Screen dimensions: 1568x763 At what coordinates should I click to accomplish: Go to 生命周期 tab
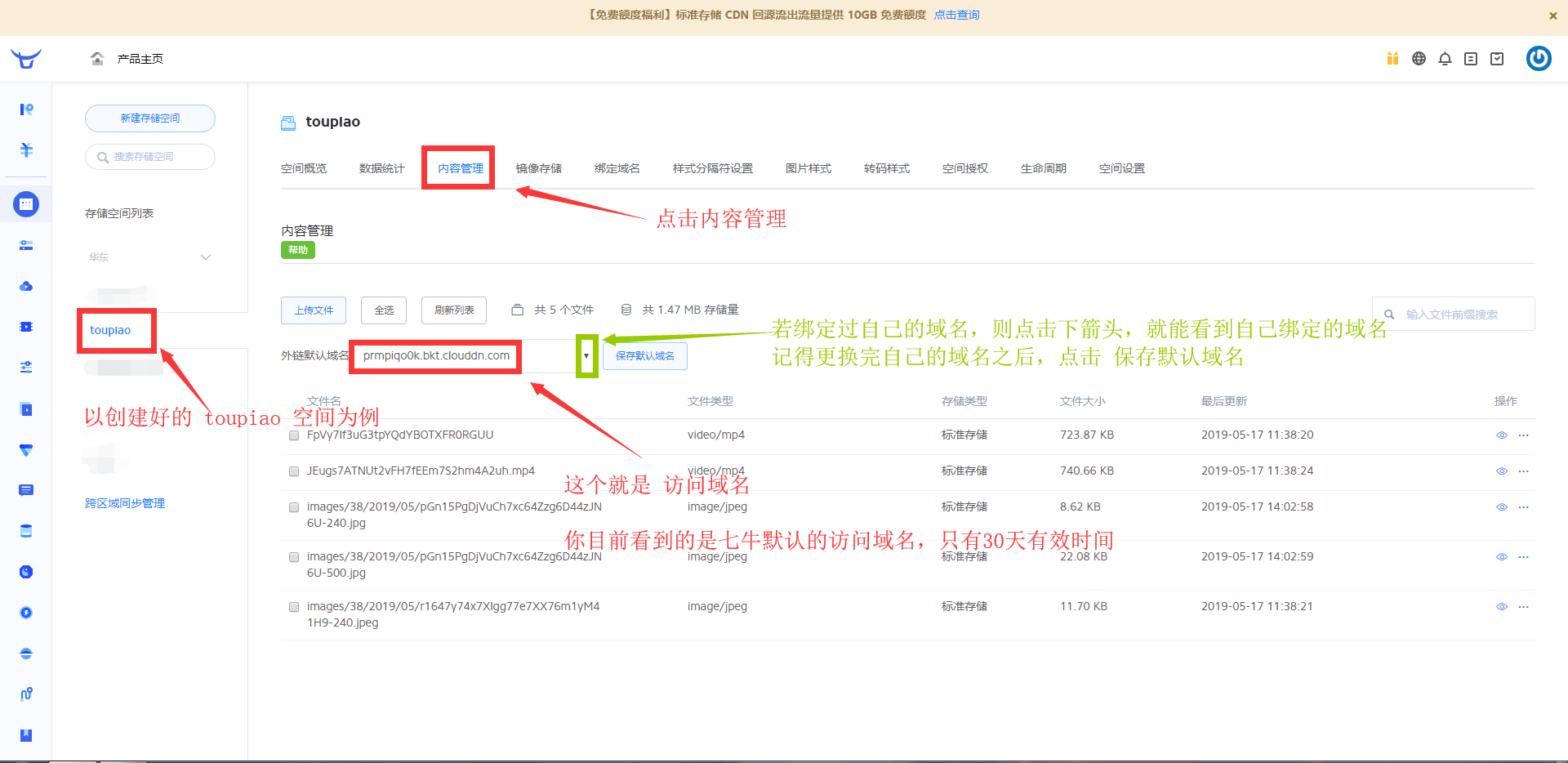tap(1044, 168)
